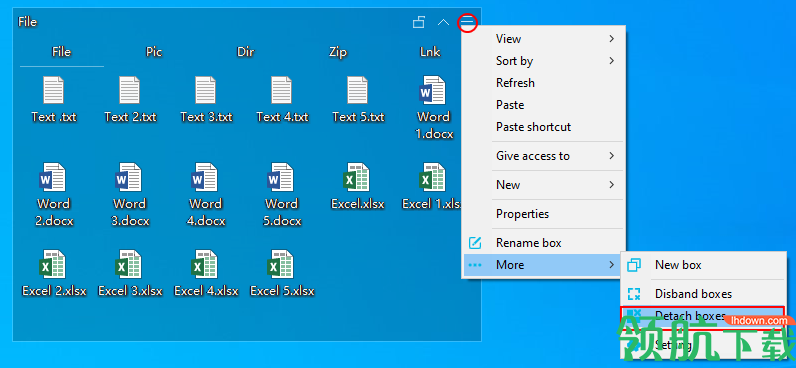Select the Excel 3.xlsx spreadsheet icon
The width and height of the screenshot is (796, 368).
point(129,264)
